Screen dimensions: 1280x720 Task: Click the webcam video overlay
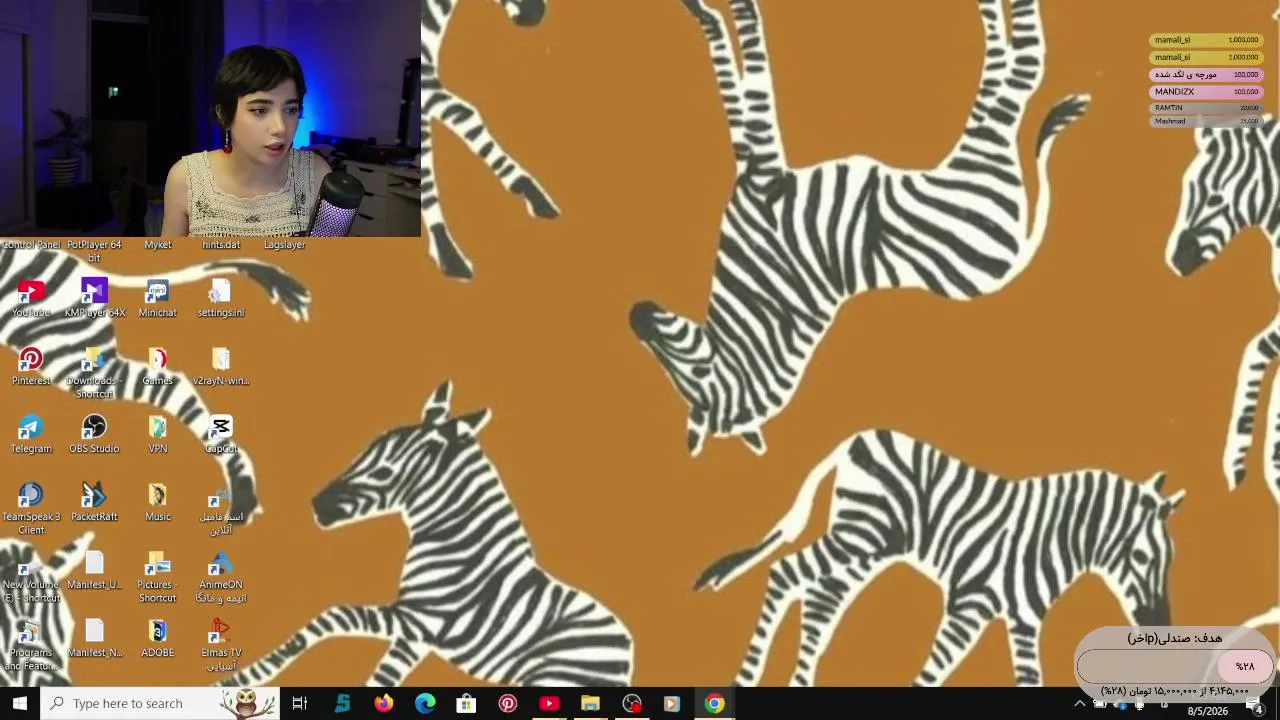210,118
